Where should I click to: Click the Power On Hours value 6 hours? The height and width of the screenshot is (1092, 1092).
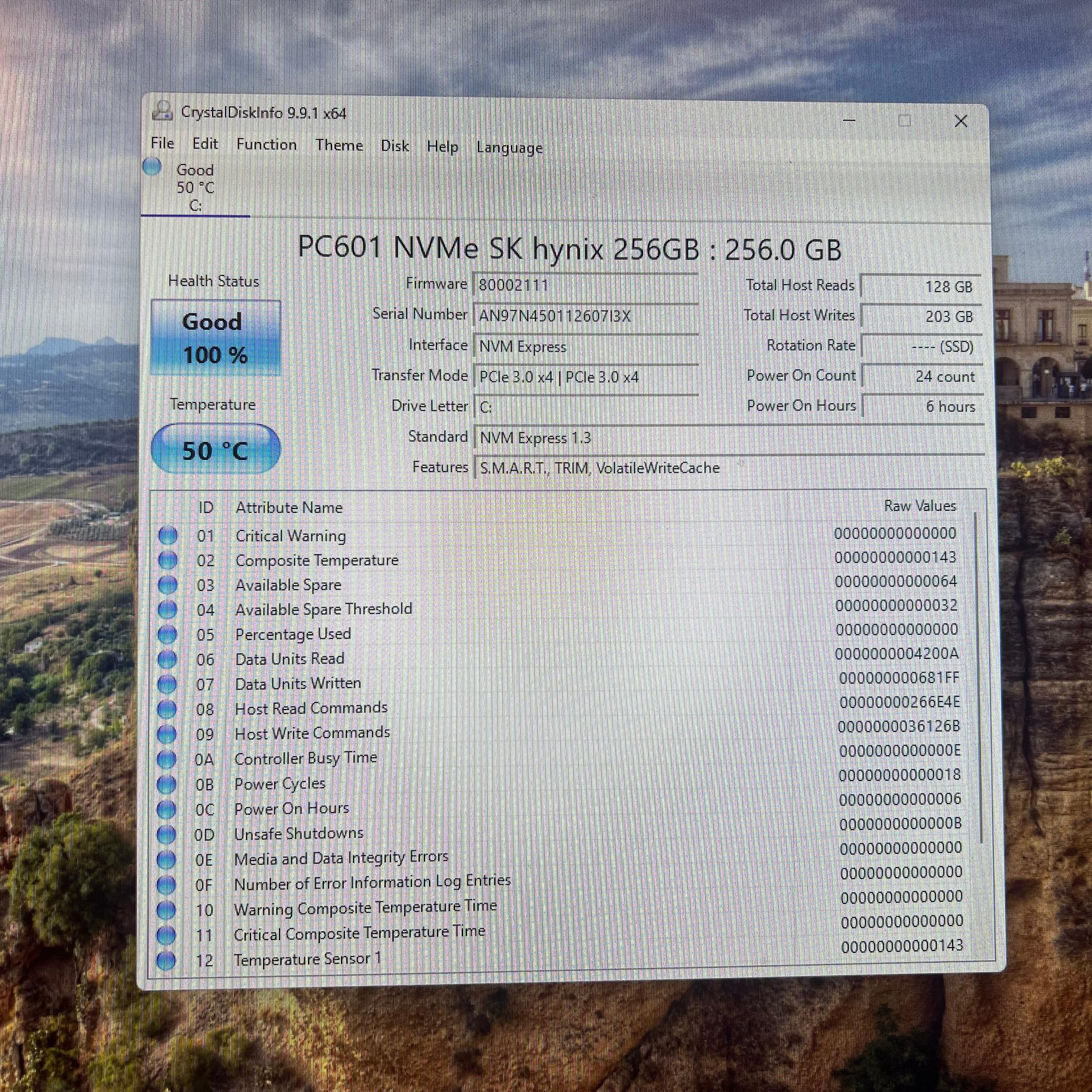[923, 406]
